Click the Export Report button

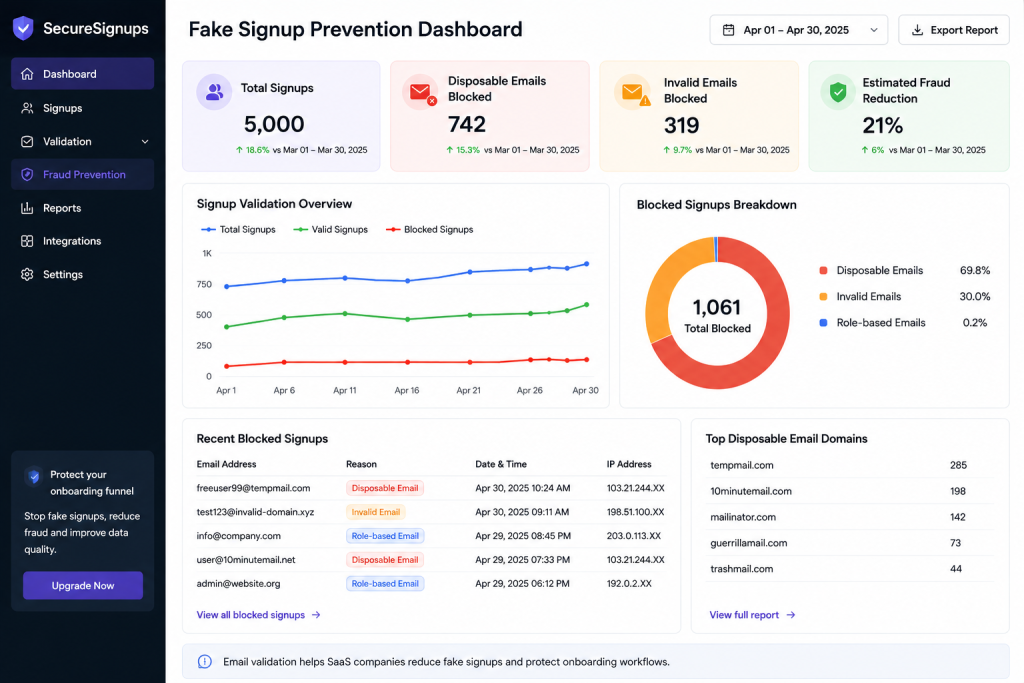coord(953,30)
